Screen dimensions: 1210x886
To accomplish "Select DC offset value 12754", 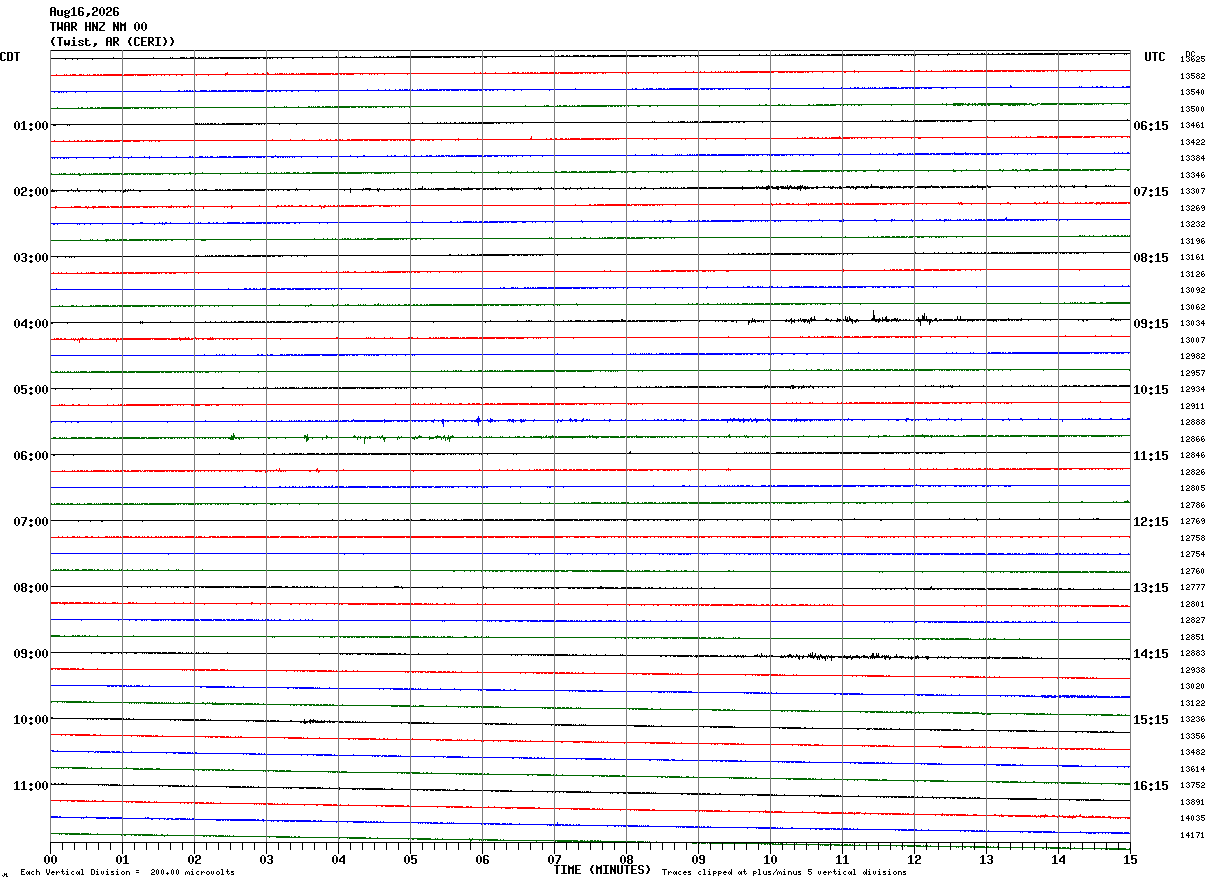I will click(x=1192, y=555).
